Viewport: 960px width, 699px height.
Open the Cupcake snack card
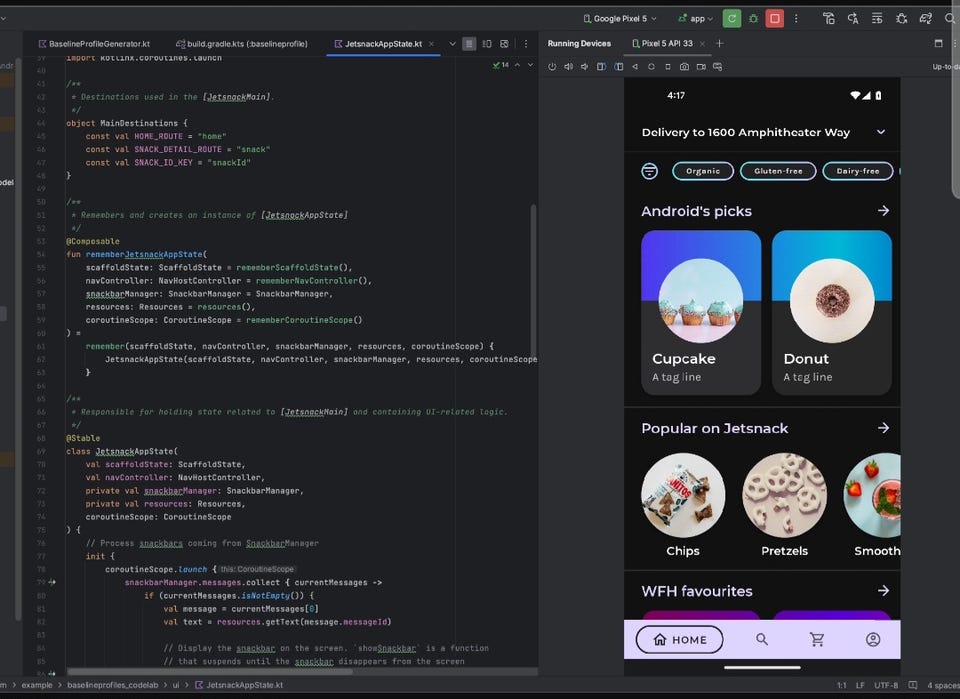[x=701, y=312]
